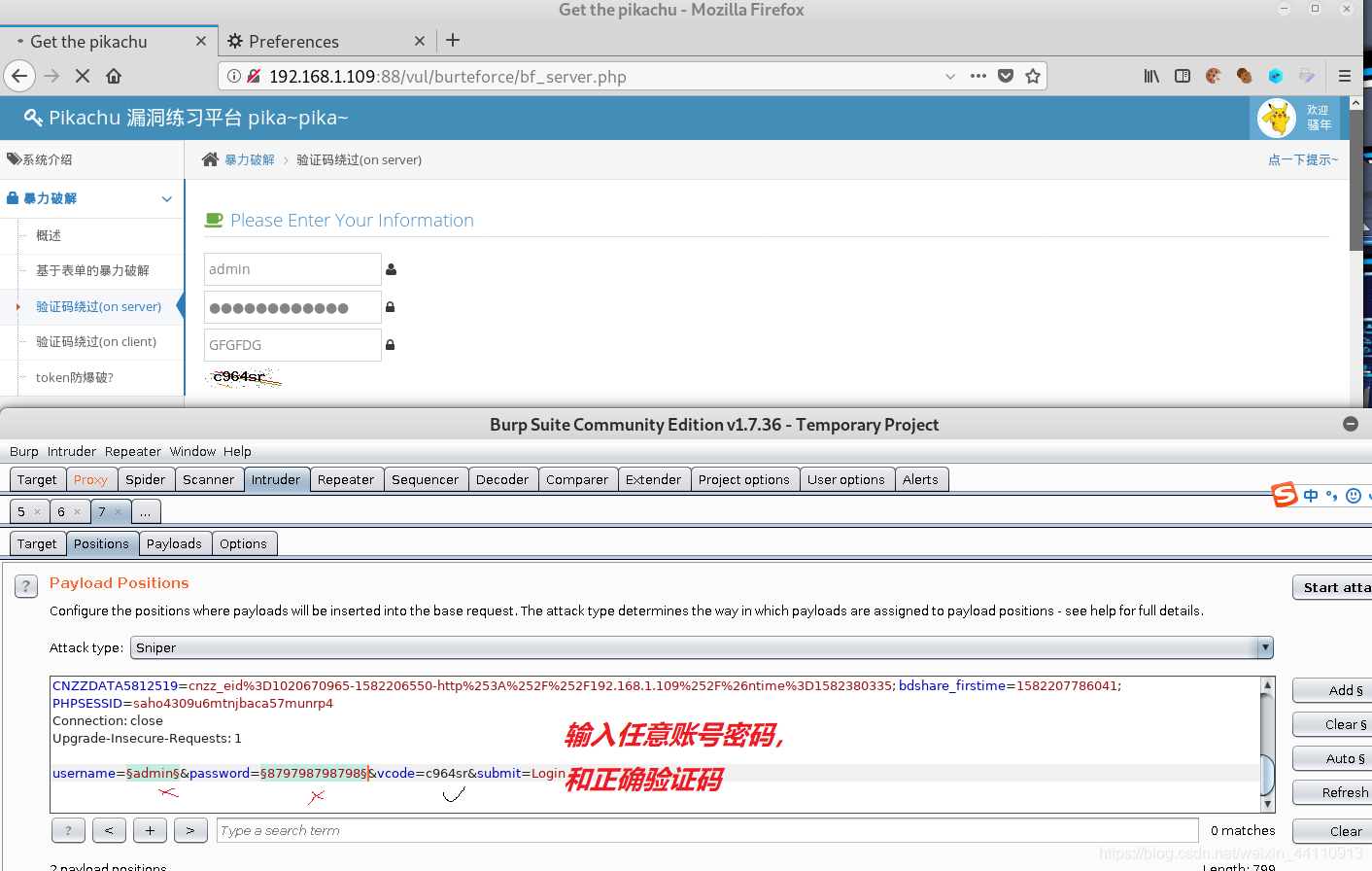The width and height of the screenshot is (1372, 871).
Task: Click the breadcrumb home icon
Action: [x=210, y=159]
